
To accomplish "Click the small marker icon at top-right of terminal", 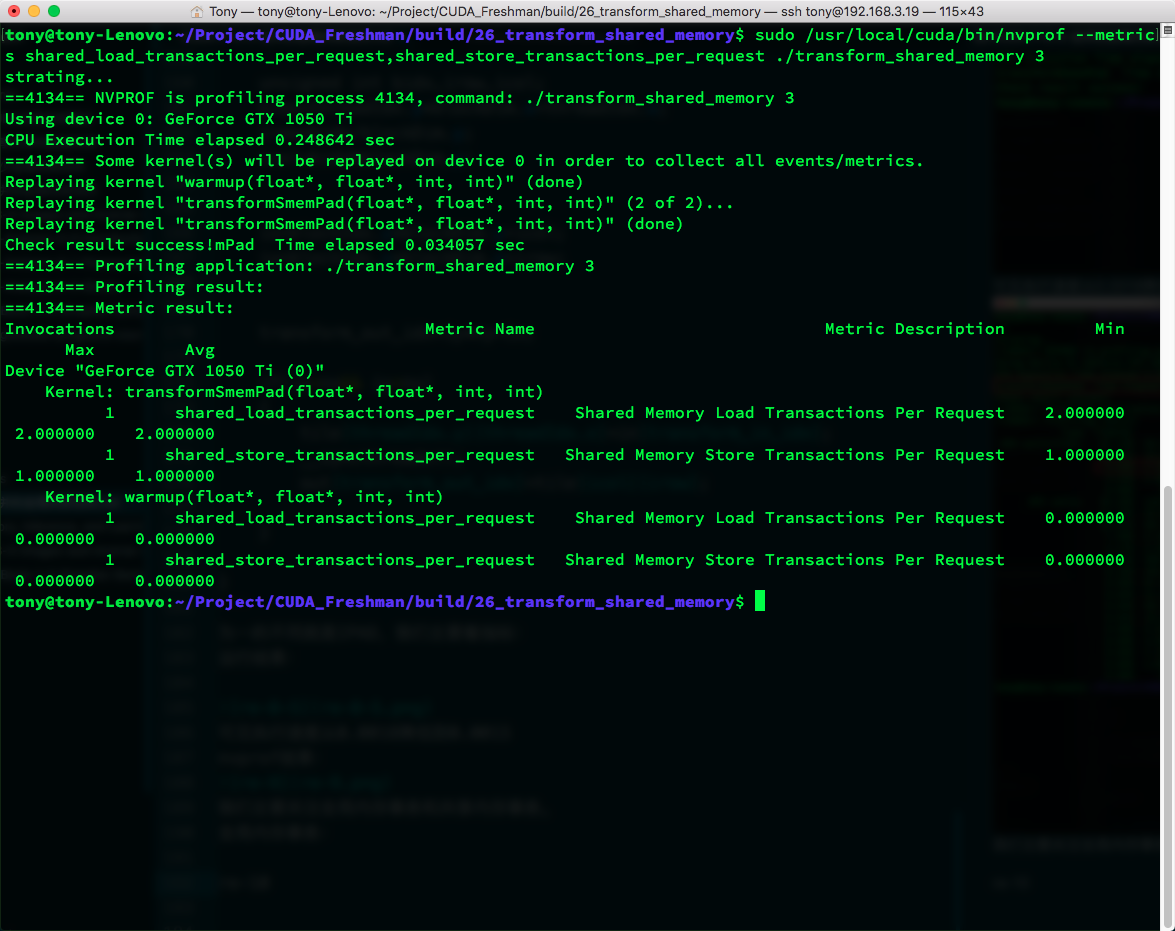I will click(x=1161, y=35).
